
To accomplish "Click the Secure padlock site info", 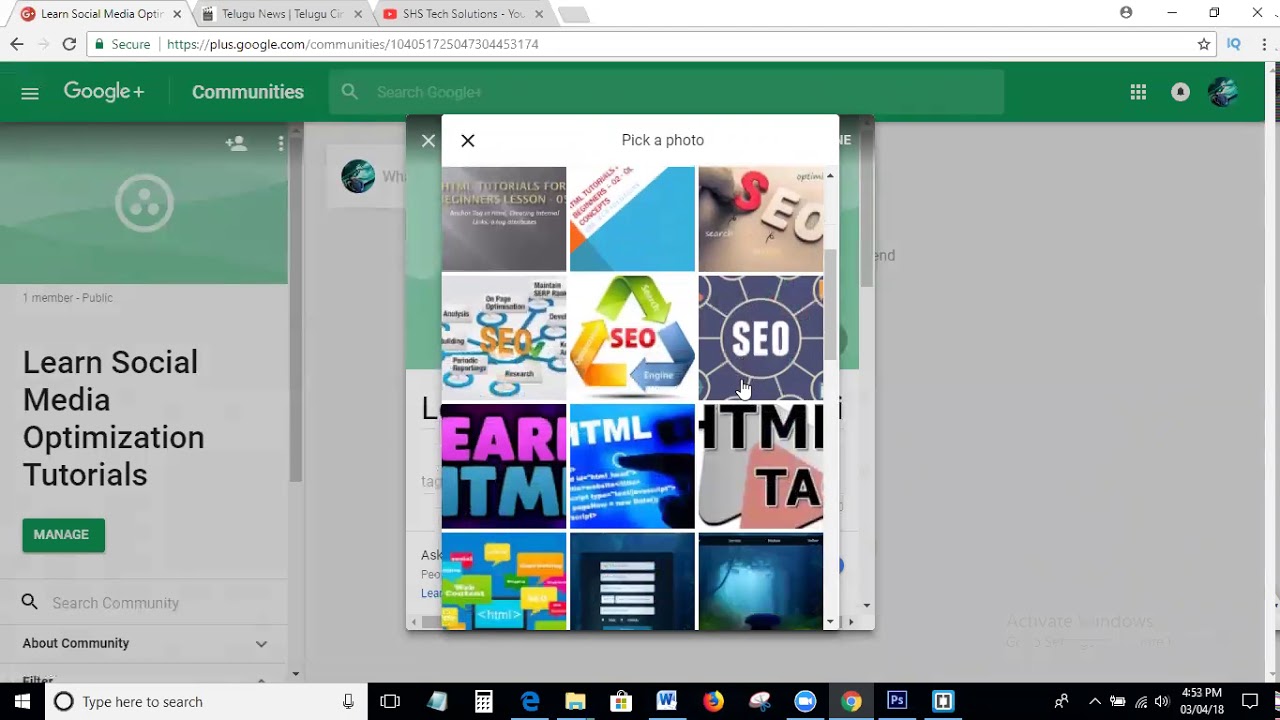I will click(x=122, y=44).
